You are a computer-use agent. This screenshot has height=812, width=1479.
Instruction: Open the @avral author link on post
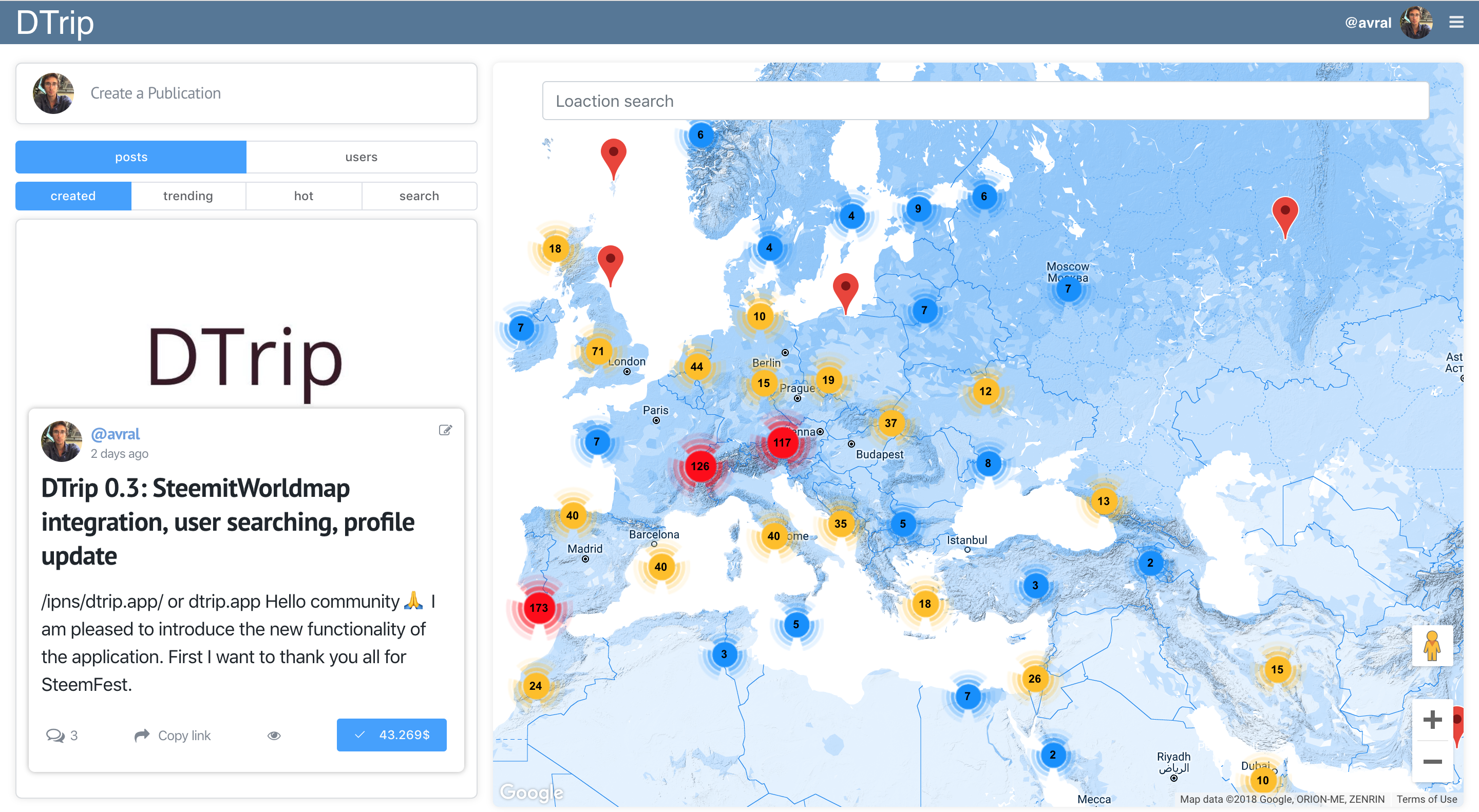(115, 434)
